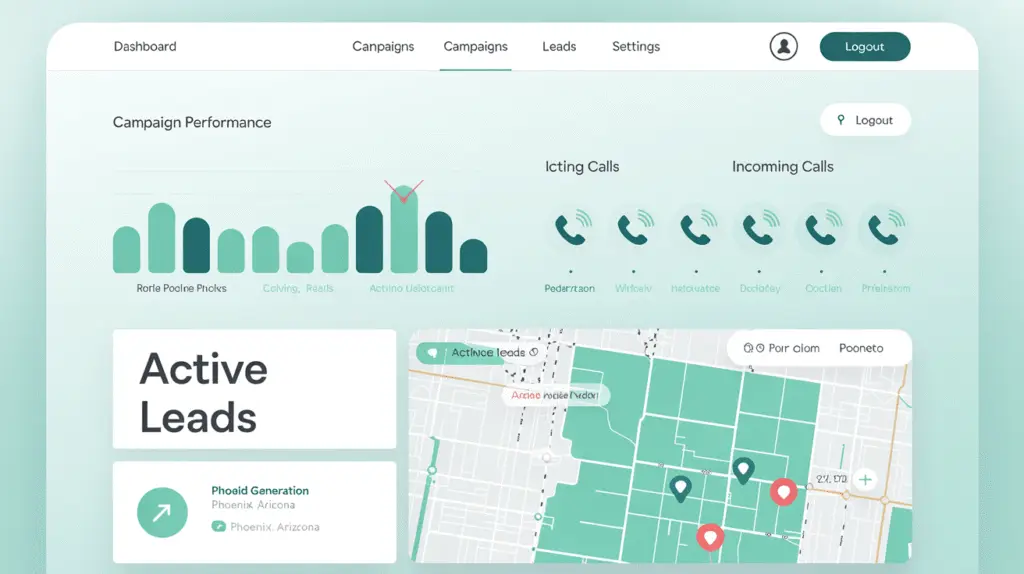Viewport: 1024px width, 574px height.
Task: Click the Icting Calls heading
Action: coord(582,167)
